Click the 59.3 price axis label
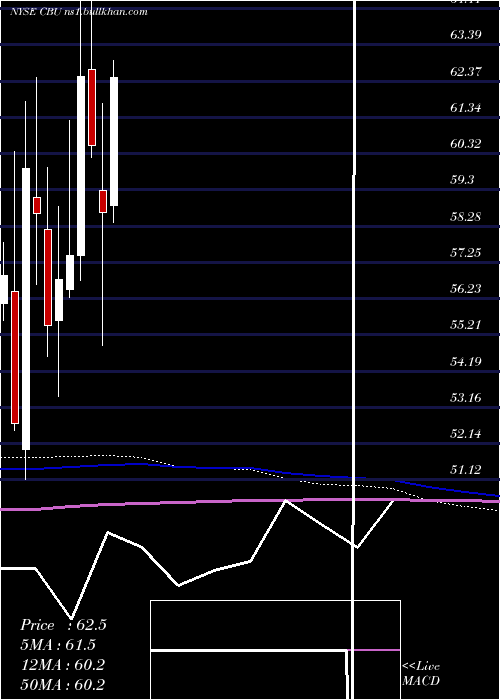Image resolution: width=500 pixels, height=700 pixels. tap(462, 180)
